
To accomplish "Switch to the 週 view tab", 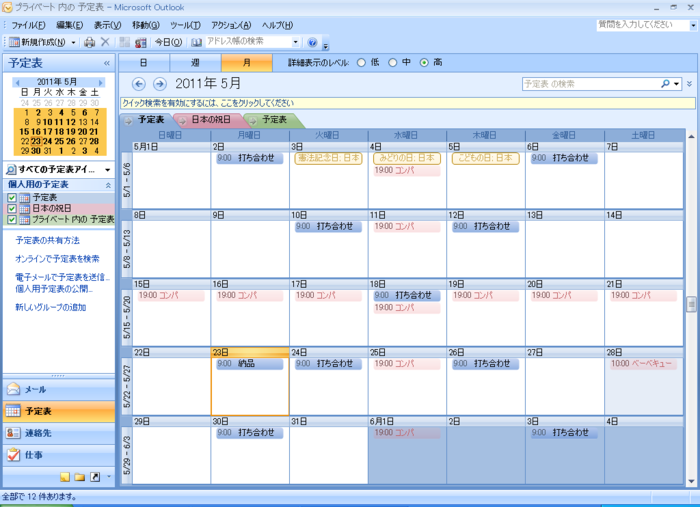I will click(196, 63).
